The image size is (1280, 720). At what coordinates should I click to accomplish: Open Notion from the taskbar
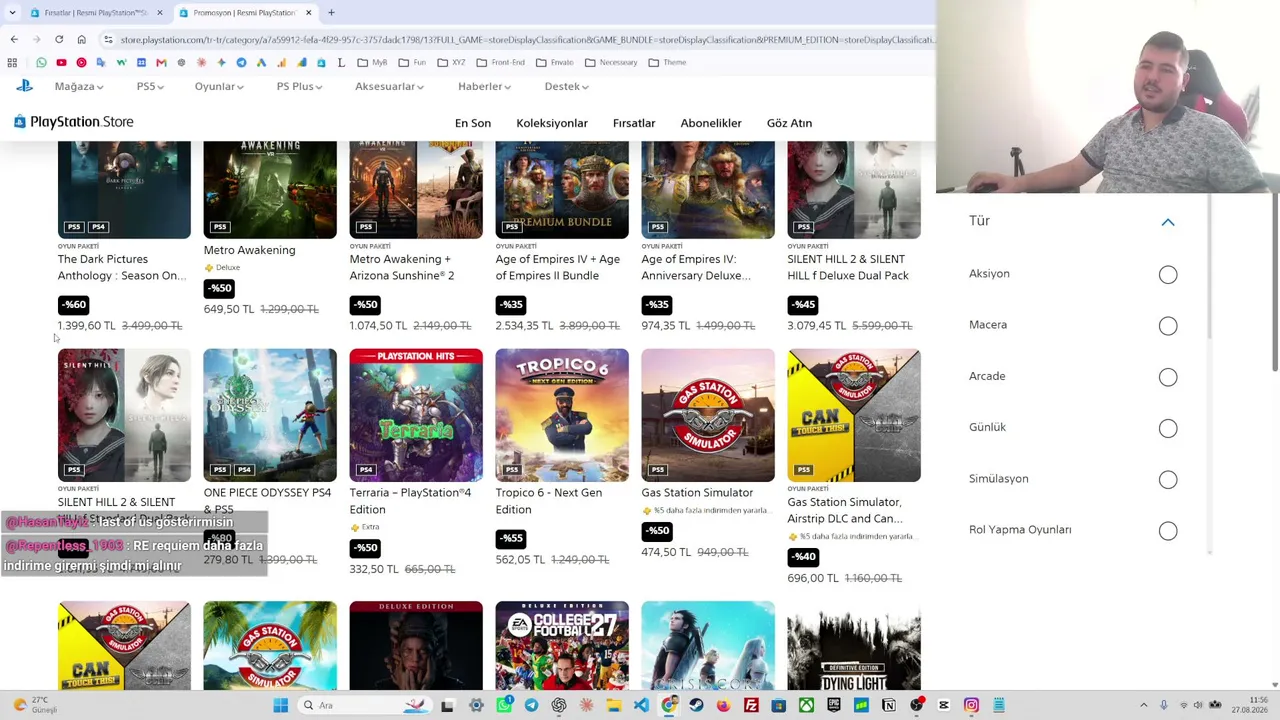pyautogui.click(x=888, y=705)
